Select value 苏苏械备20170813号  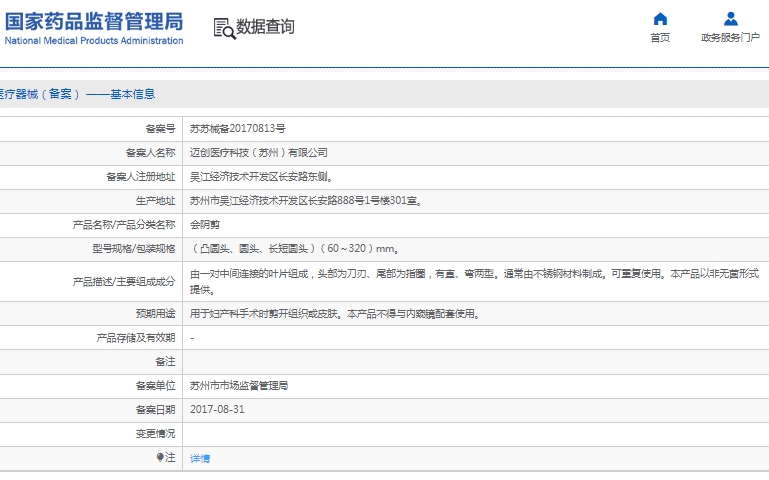238,128
